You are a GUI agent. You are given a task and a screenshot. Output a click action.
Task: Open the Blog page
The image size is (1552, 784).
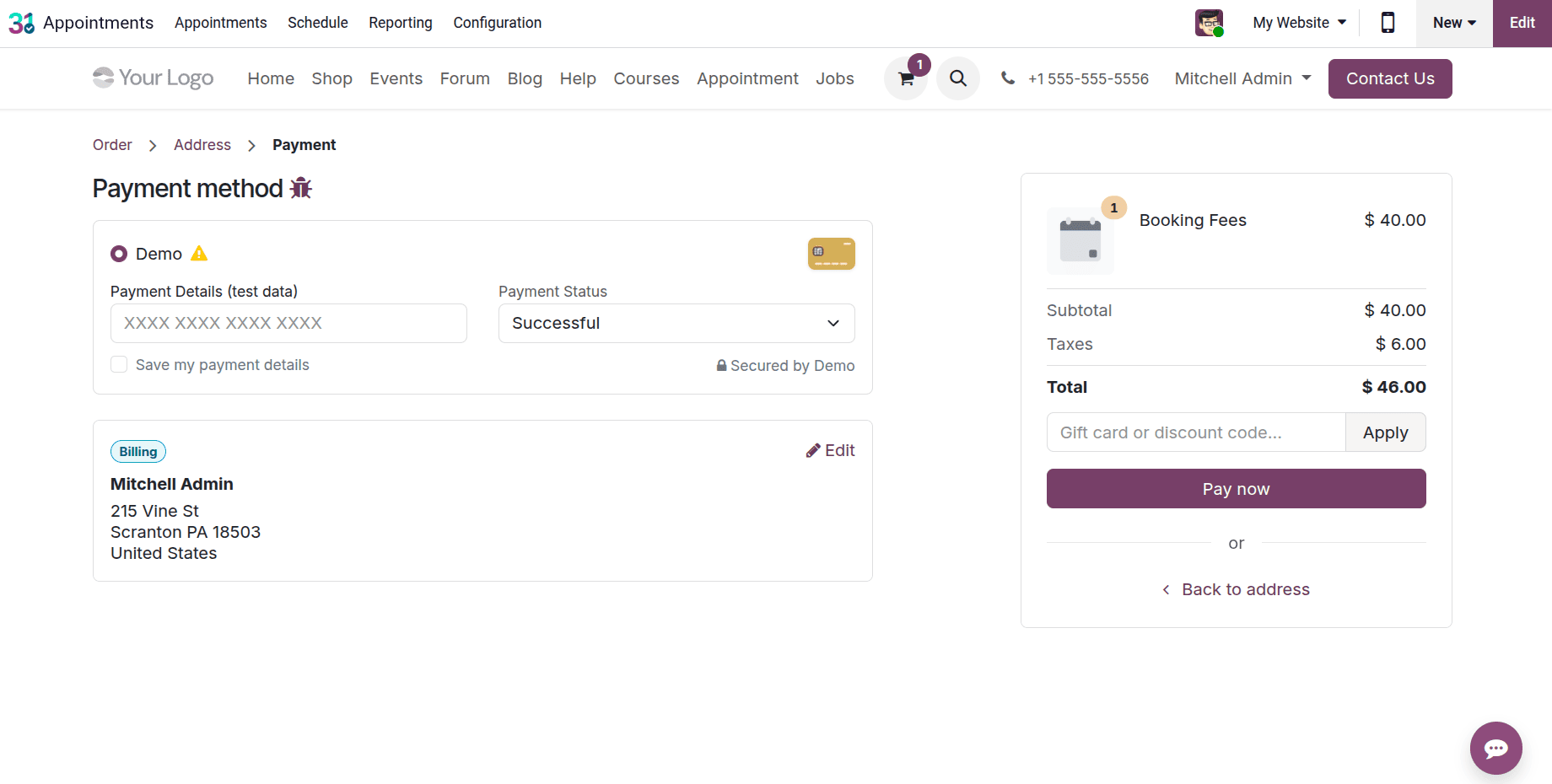coord(525,78)
